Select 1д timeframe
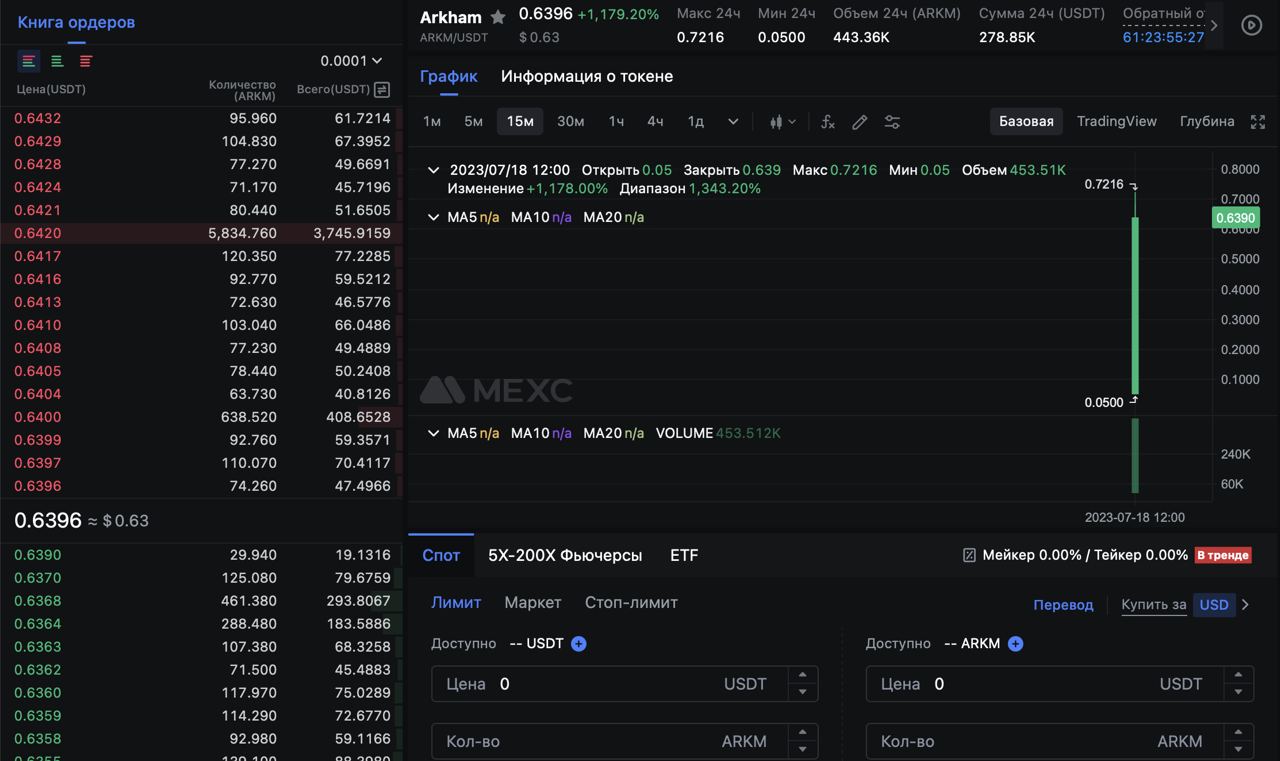 (x=695, y=121)
